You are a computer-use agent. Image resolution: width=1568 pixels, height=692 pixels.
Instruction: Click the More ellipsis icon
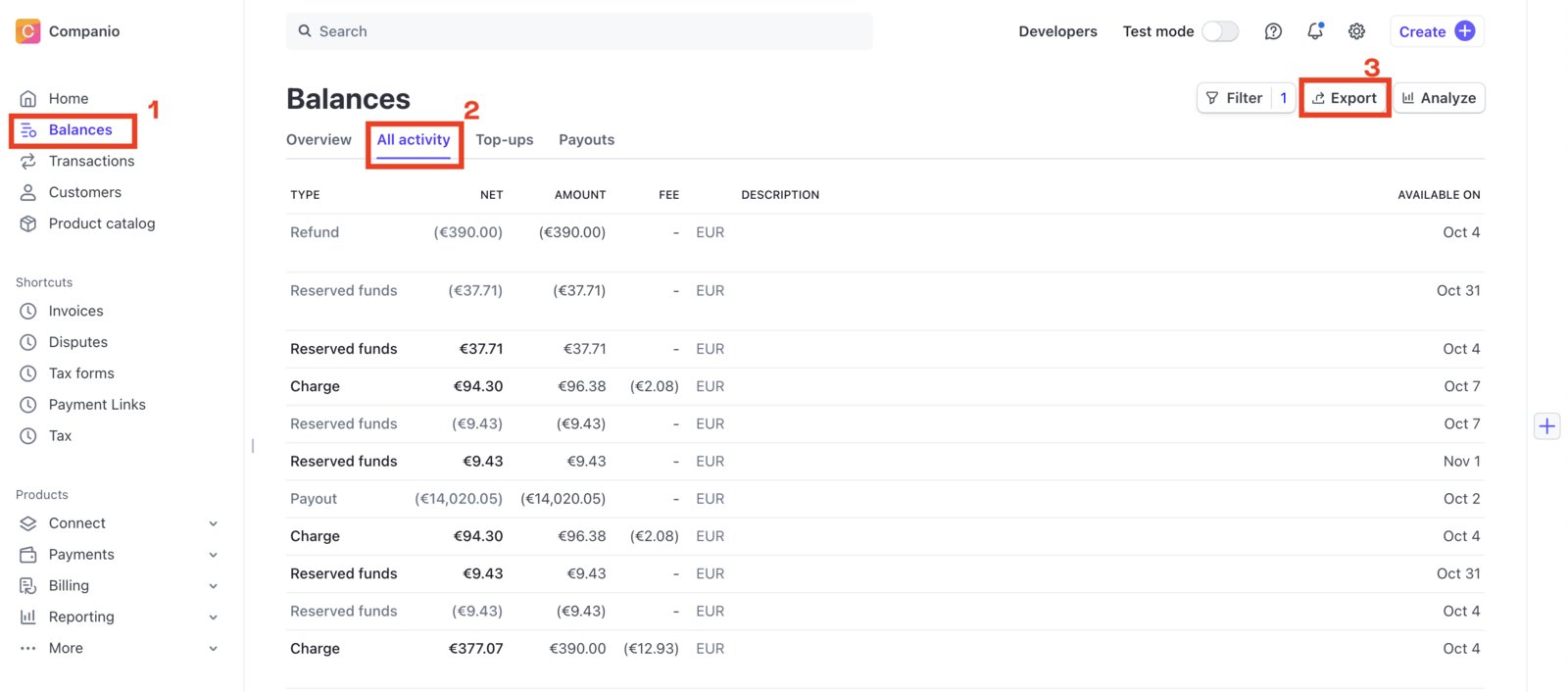[28, 649]
